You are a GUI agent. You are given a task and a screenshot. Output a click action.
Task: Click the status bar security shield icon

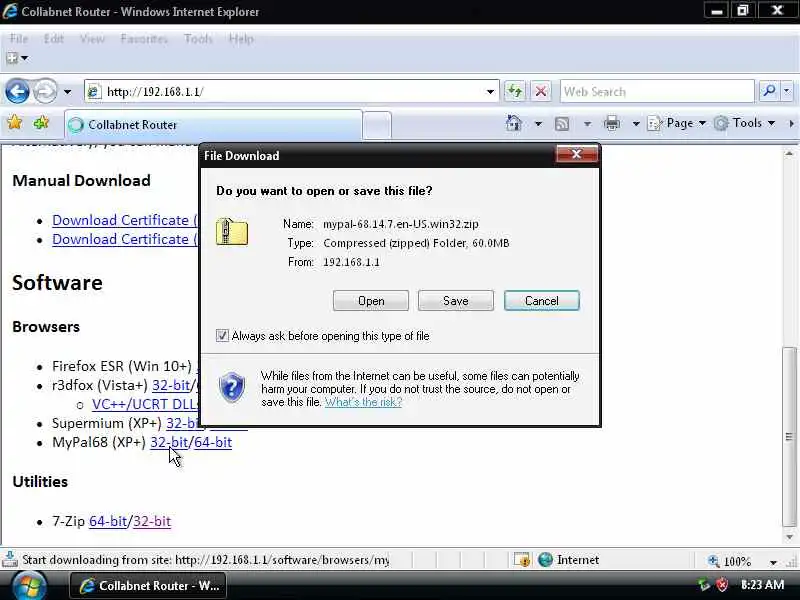[522, 560]
